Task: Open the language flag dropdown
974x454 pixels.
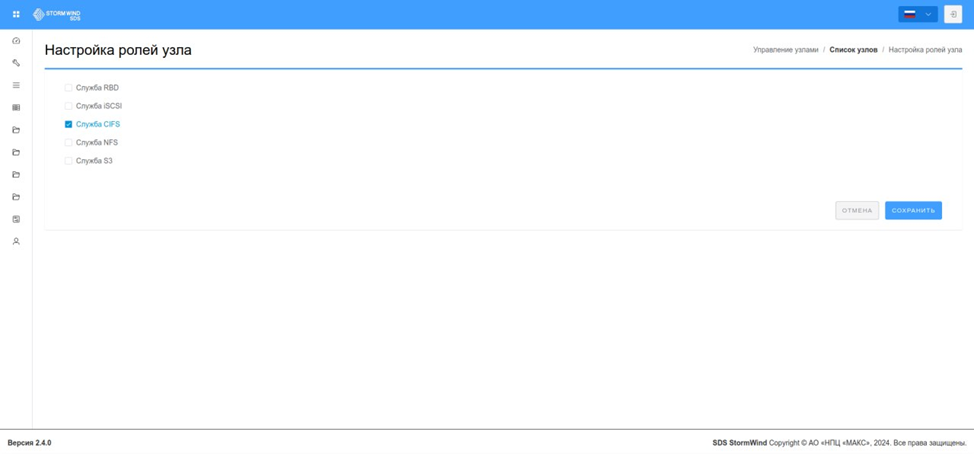Action: (x=917, y=14)
